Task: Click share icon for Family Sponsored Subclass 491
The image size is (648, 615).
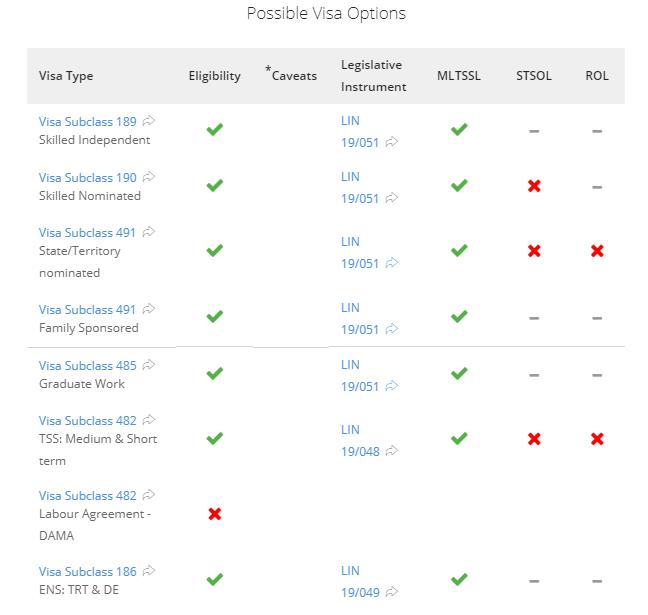Action: [148, 309]
